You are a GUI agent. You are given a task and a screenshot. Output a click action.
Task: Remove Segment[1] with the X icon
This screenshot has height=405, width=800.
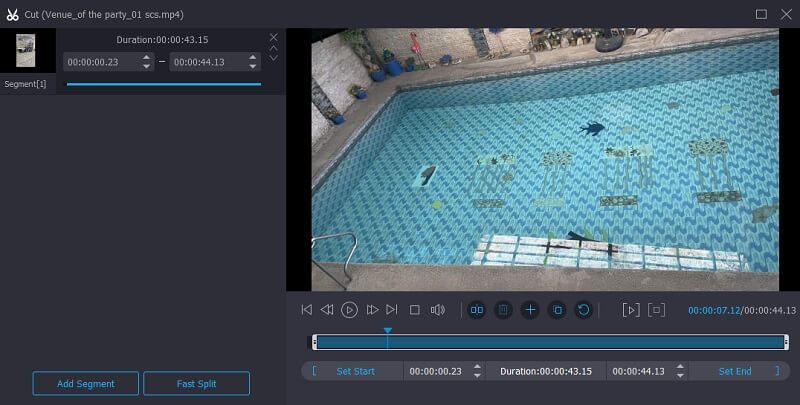[274, 37]
